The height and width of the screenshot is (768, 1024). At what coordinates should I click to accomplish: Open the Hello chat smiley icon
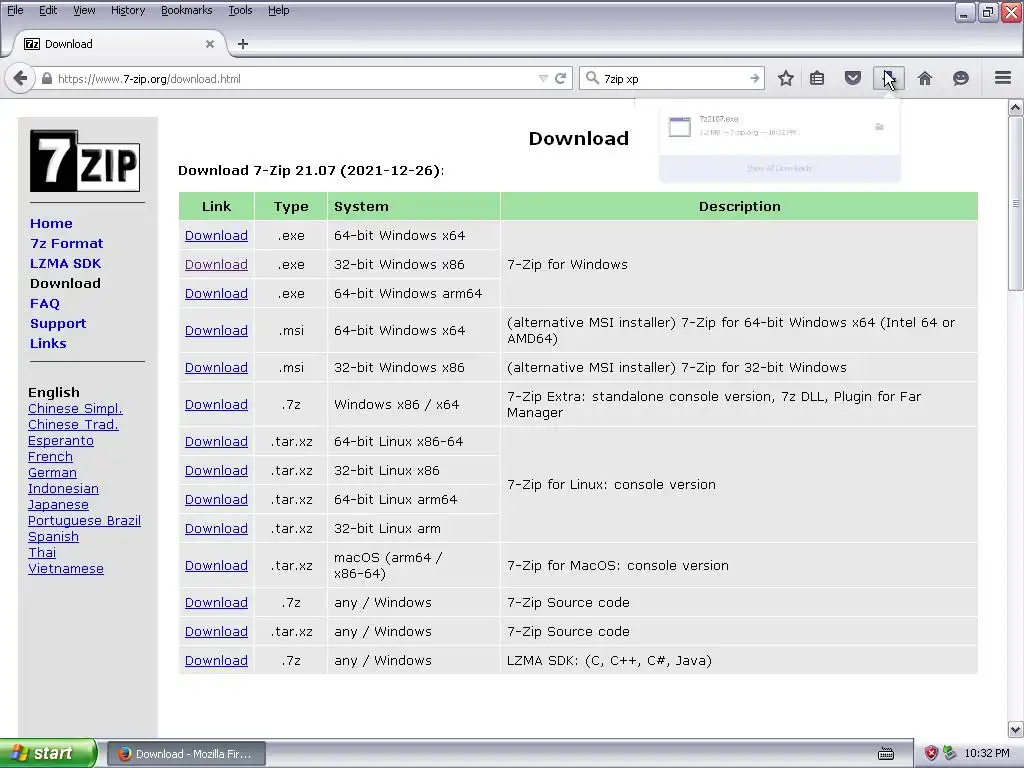961,78
